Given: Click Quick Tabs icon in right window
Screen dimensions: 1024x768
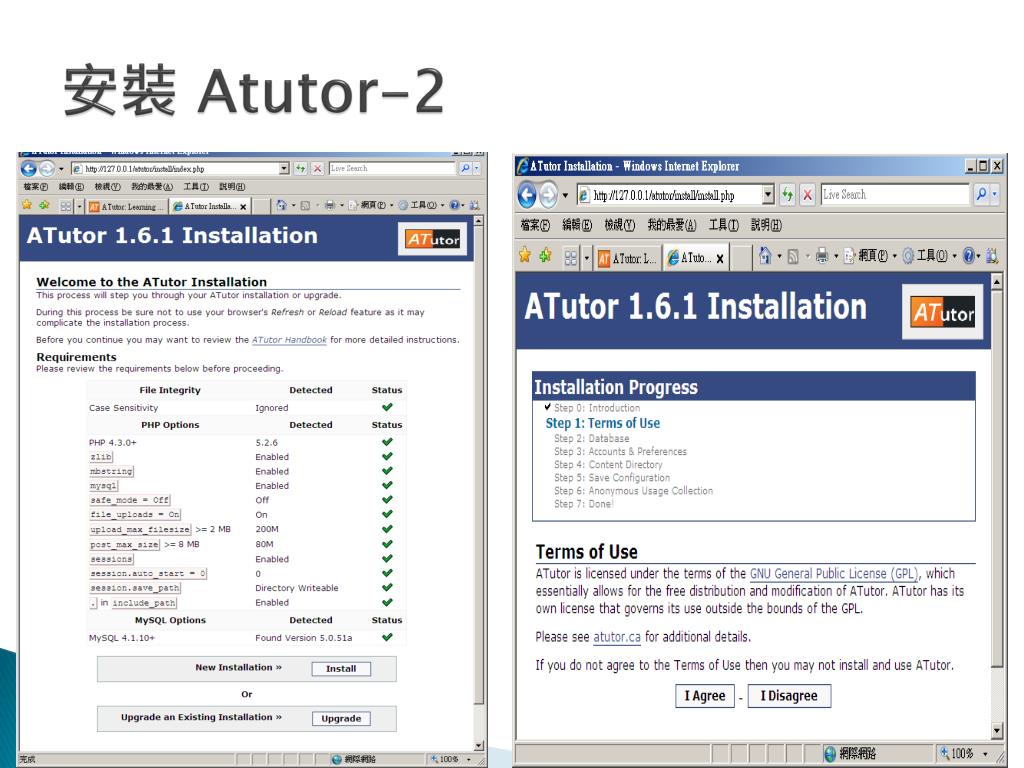Looking at the screenshot, I should [571, 258].
